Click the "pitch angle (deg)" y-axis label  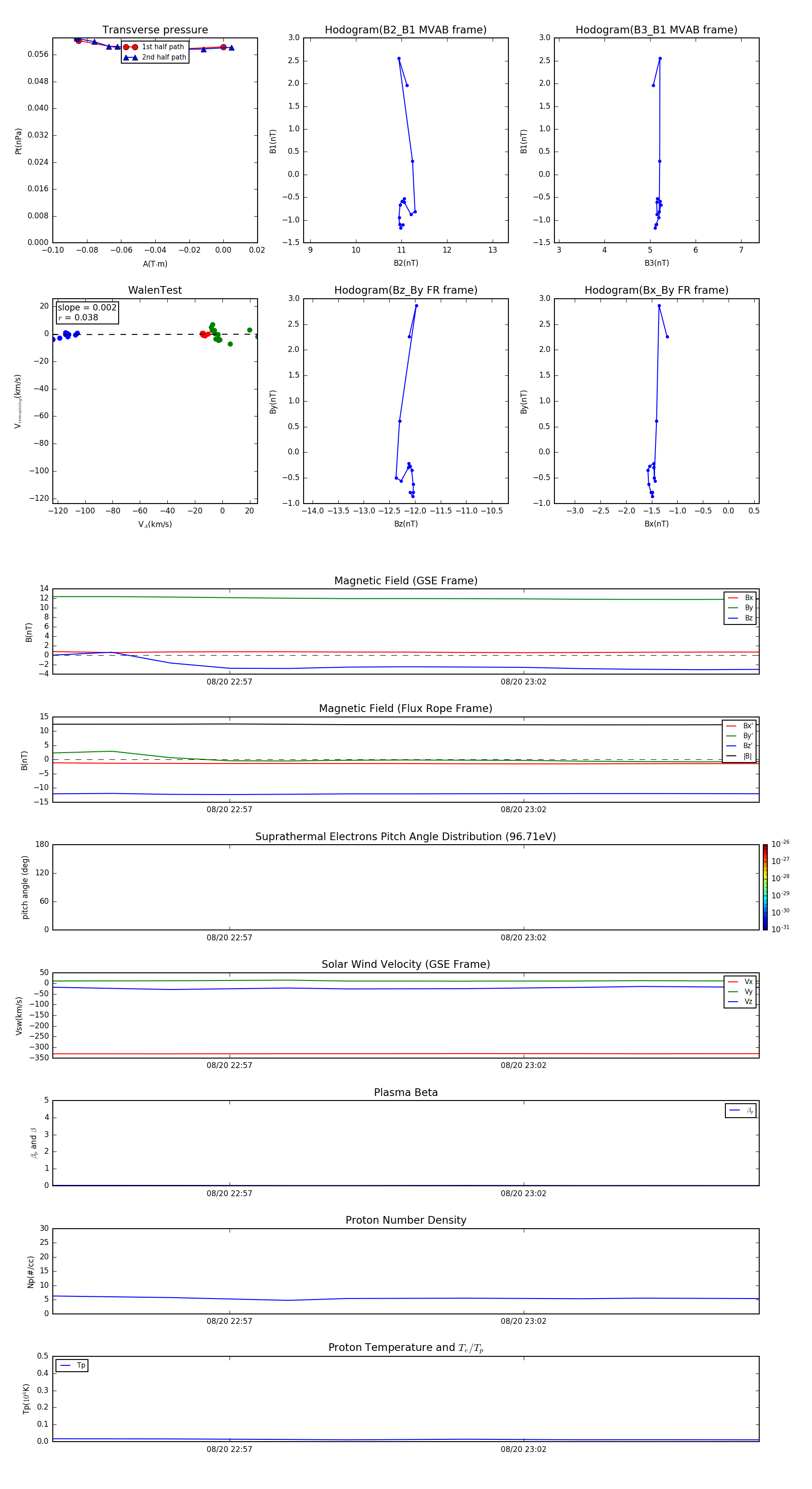(25, 887)
